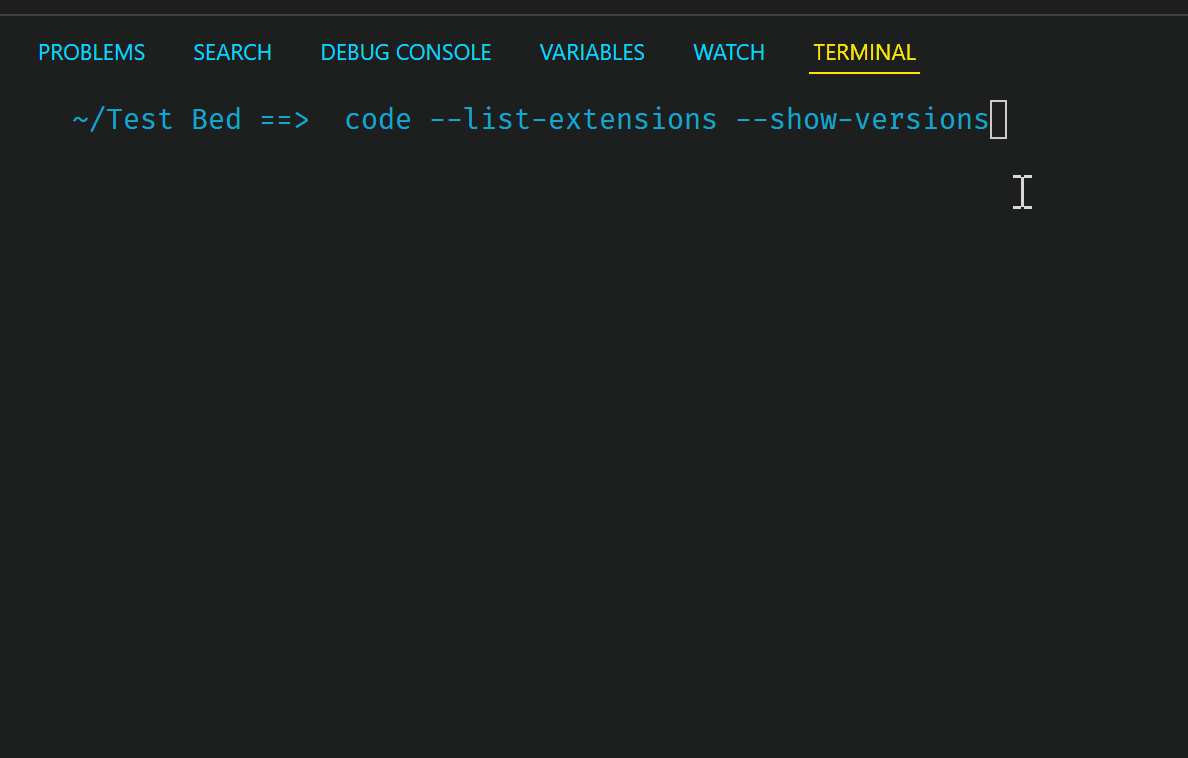Select the active TERMINAL tab
Image resolution: width=1188 pixels, height=758 pixels.
[864, 52]
